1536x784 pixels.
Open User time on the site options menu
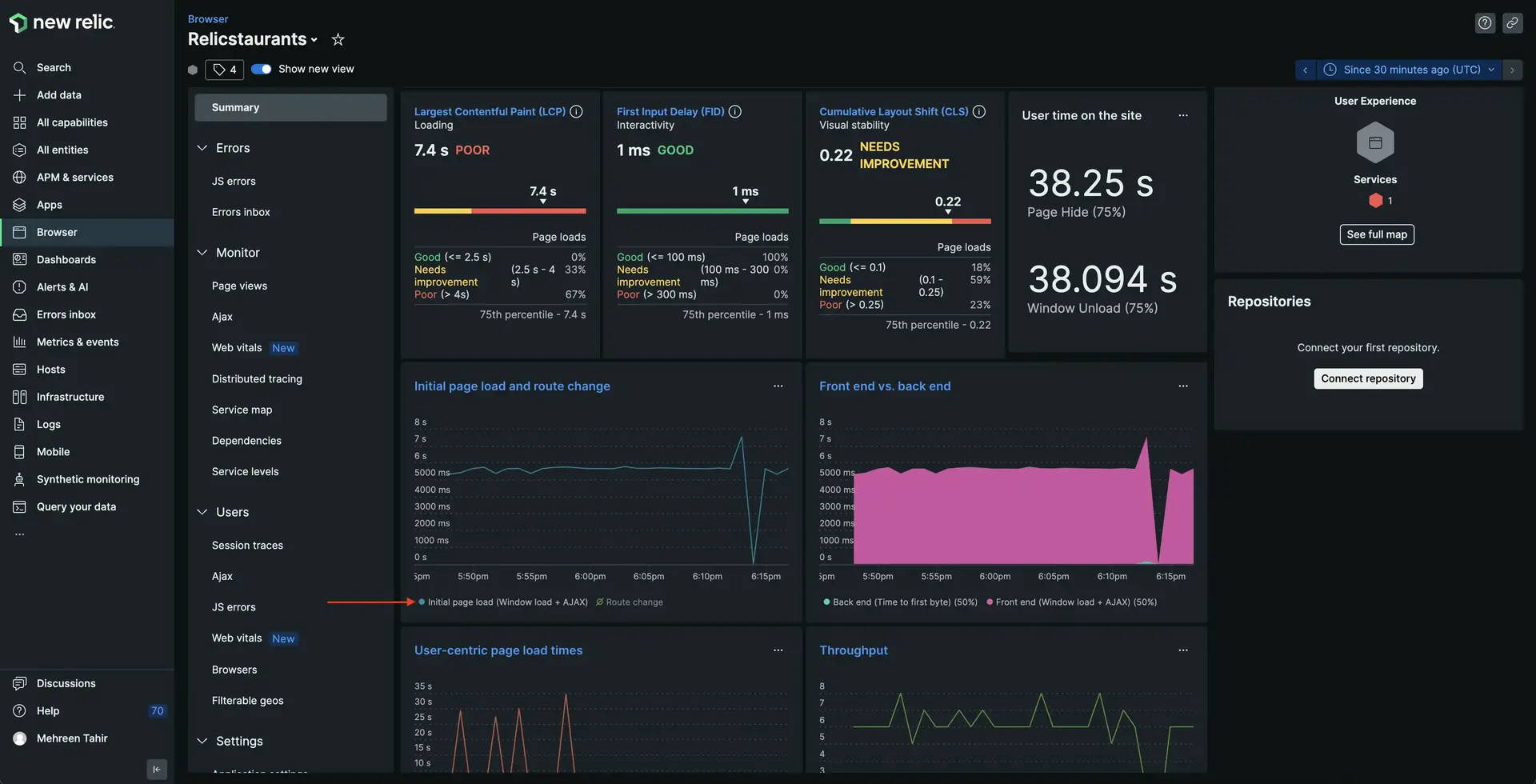(x=1183, y=116)
